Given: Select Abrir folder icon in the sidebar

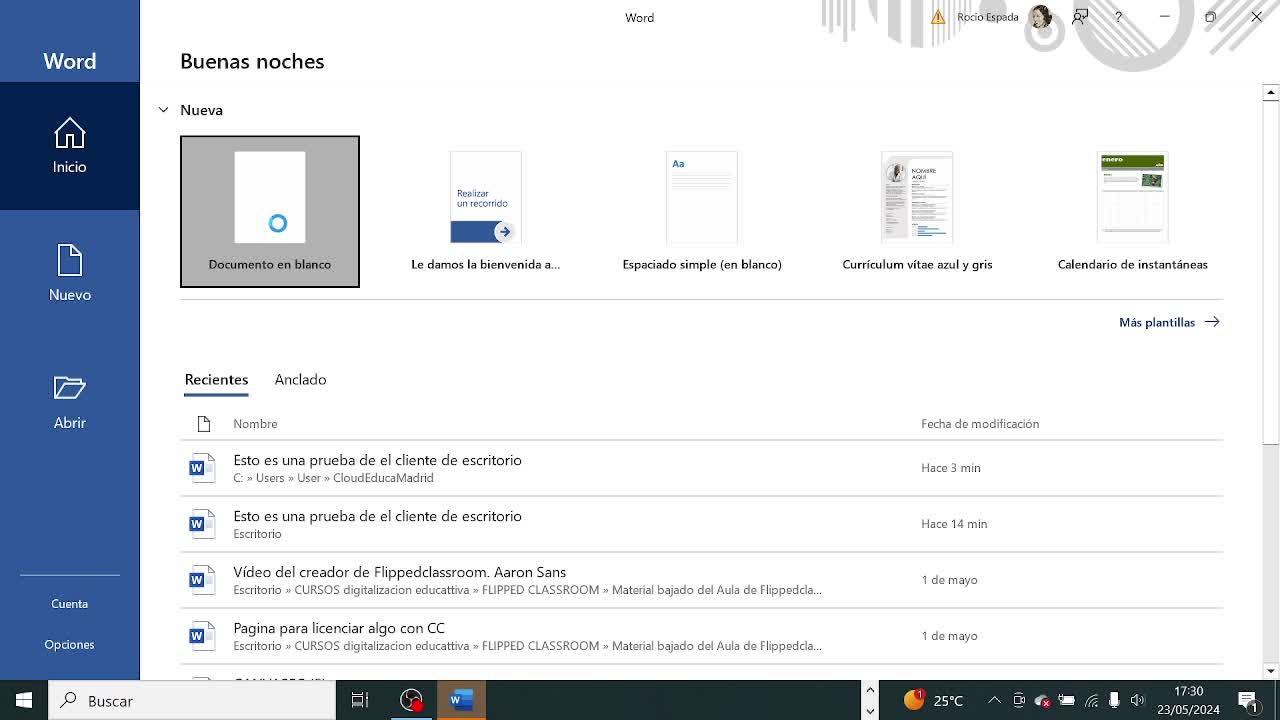Looking at the screenshot, I should coord(70,388).
